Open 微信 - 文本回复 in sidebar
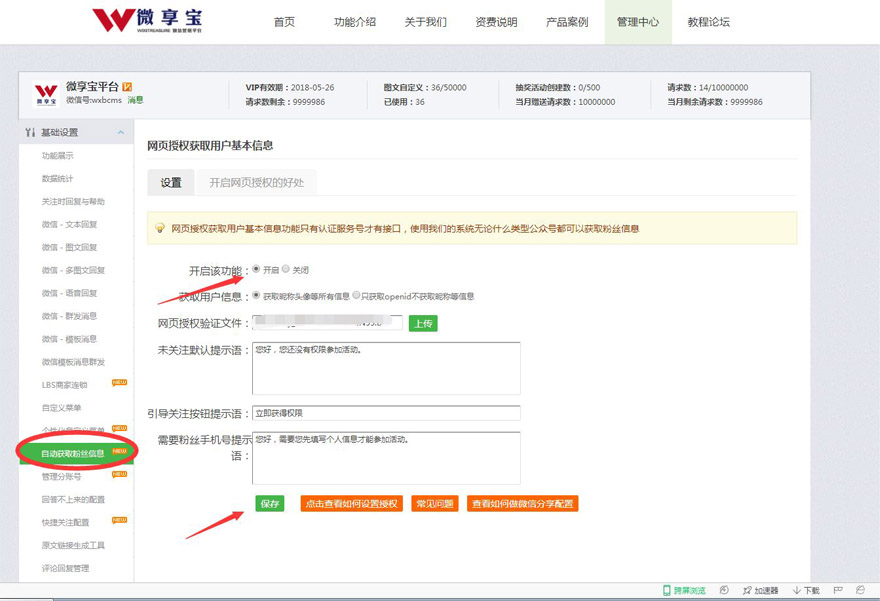The image size is (880, 601). point(69,224)
